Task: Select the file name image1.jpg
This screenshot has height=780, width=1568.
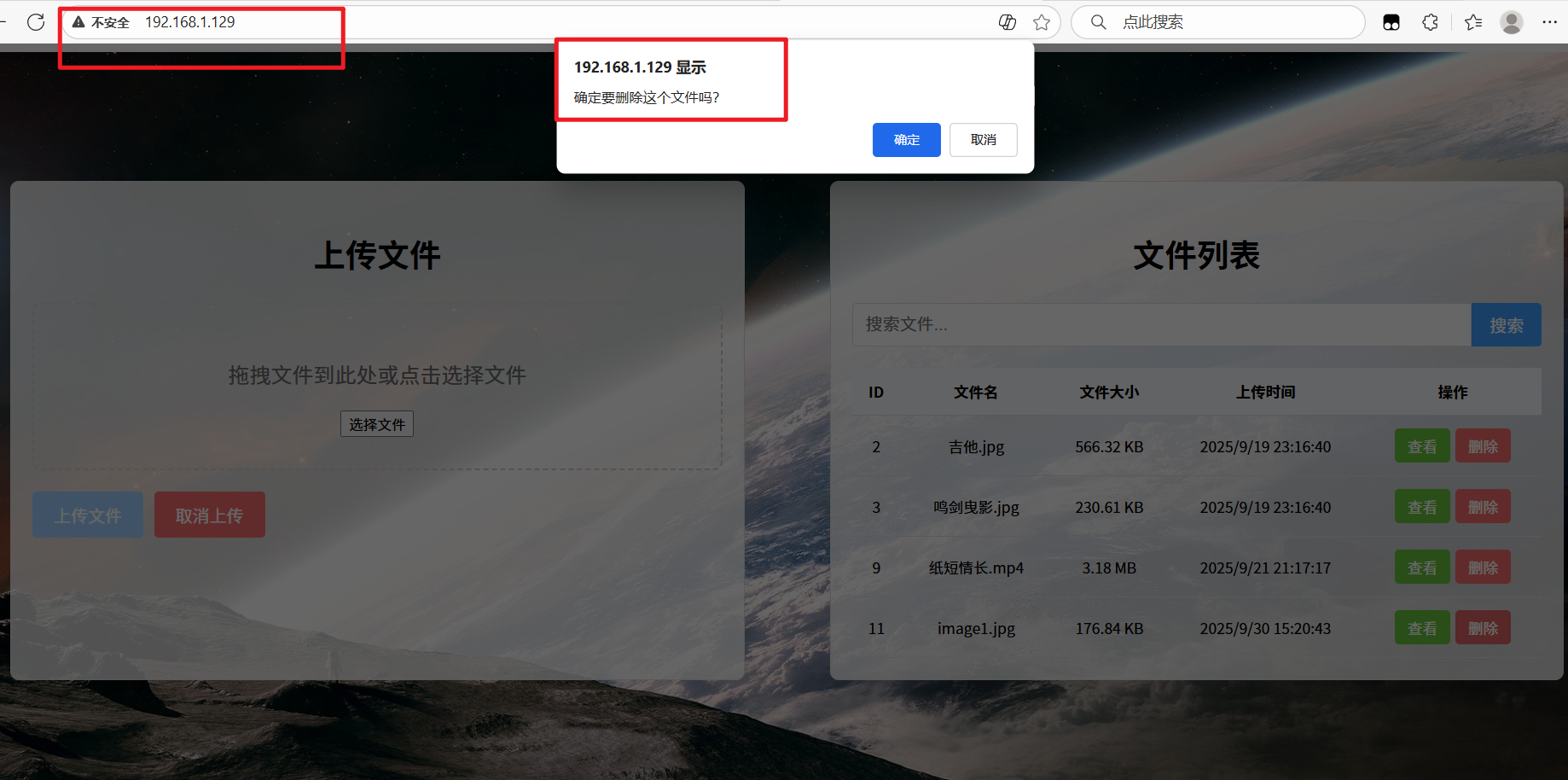Action: tap(976, 629)
